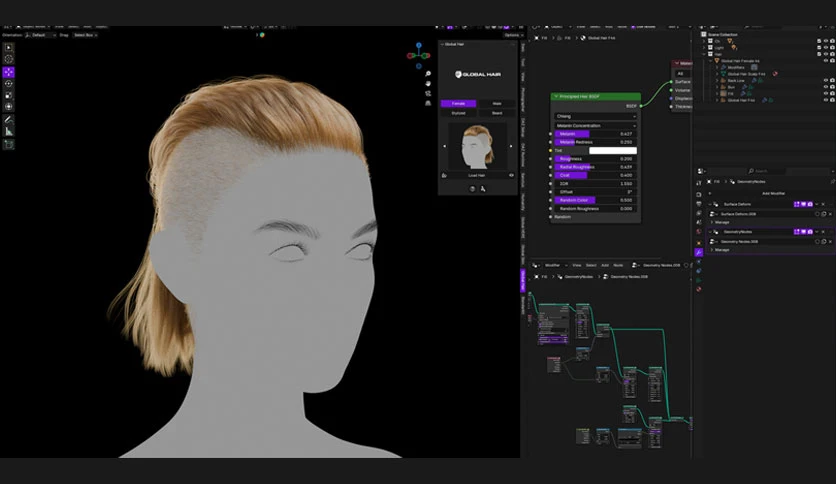Image resolution: width=836 pixels, height=484 pixels.
Task: Show previous hairstyle with left arrow
Action: 444,146
